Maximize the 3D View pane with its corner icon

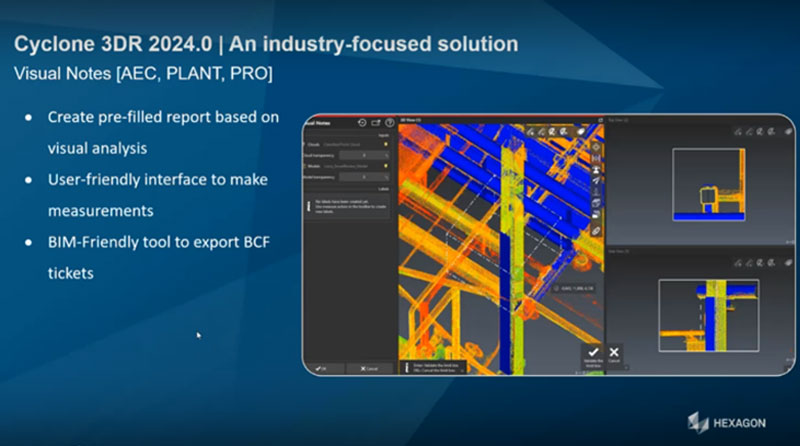point(601,120)
